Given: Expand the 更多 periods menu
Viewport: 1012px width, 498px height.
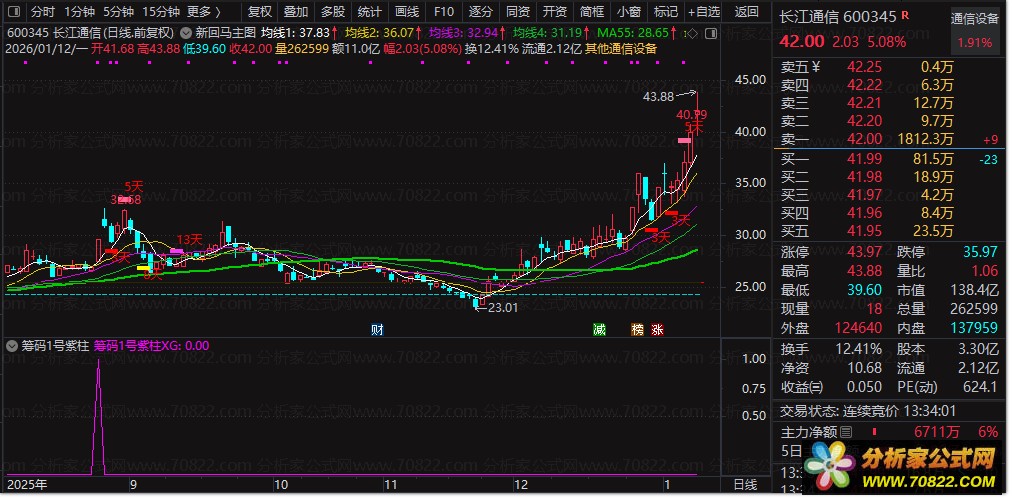Looking at the screenshot, I should pos(204,12).
